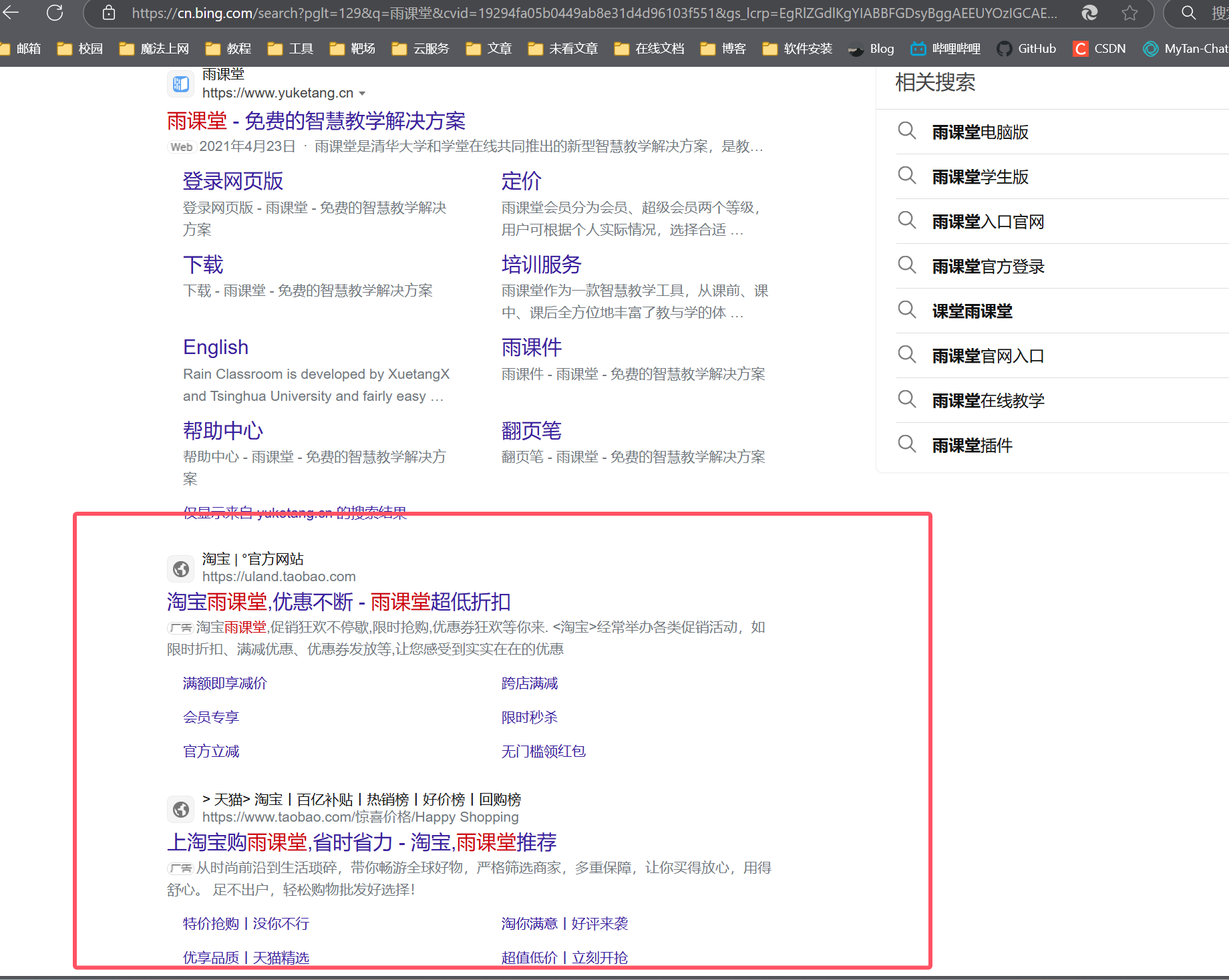Select related search 雨课堂官方登录
1229x980 pixels.
pyautogui.click(x=988, y=267)
